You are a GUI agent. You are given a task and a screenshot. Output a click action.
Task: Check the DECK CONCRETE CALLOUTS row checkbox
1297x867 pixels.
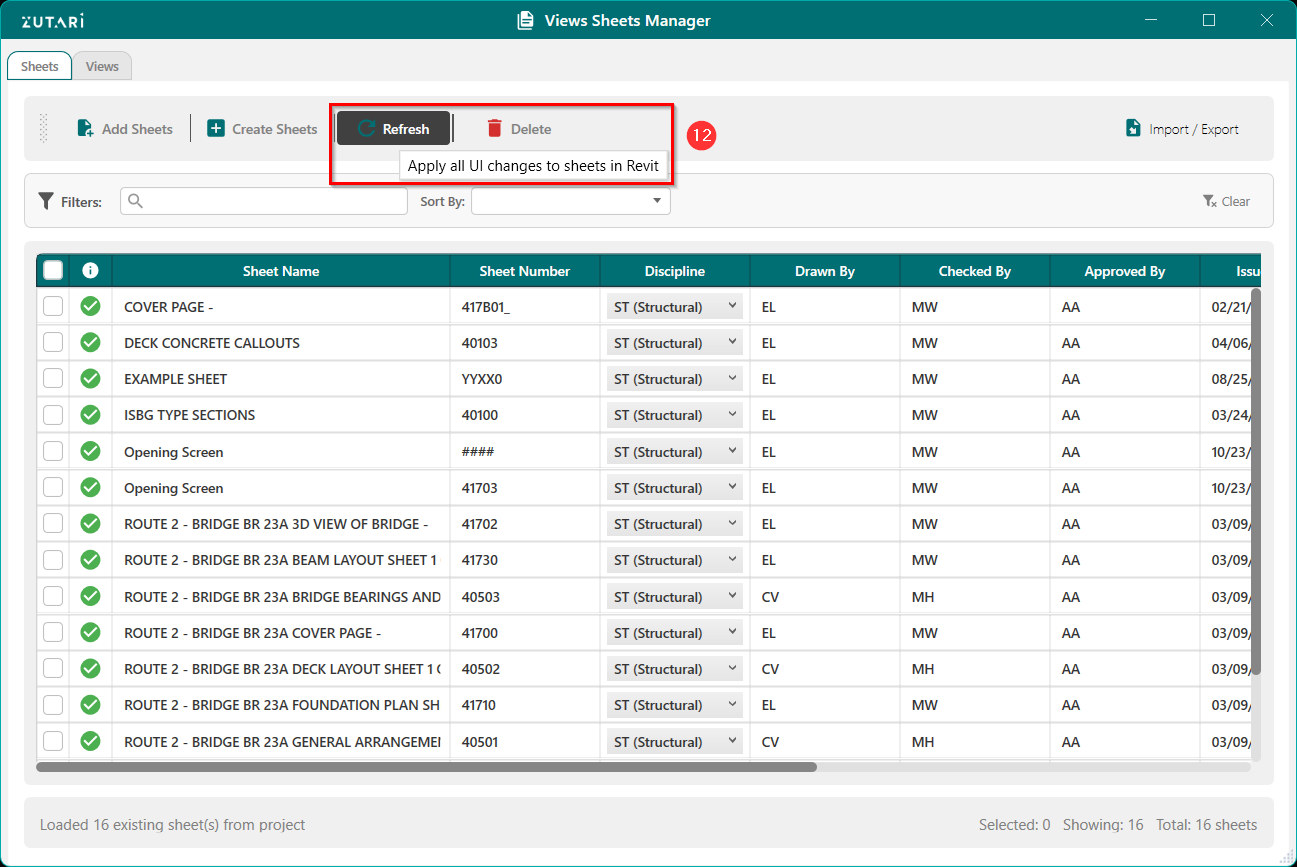tap(53, 343)
